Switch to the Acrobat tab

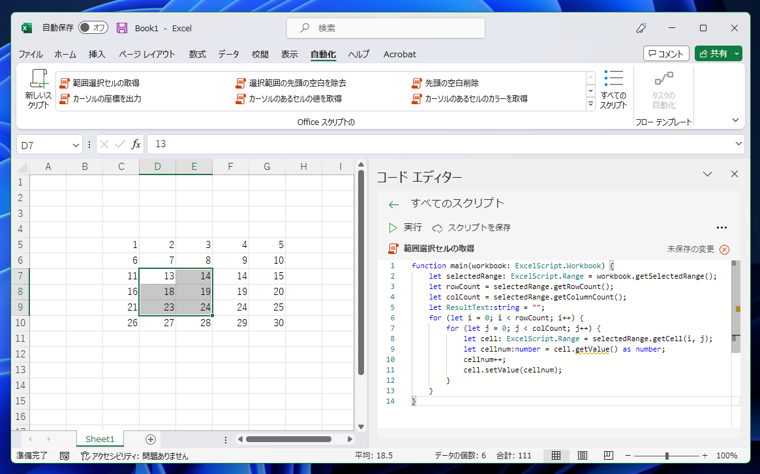coord(399,54)
